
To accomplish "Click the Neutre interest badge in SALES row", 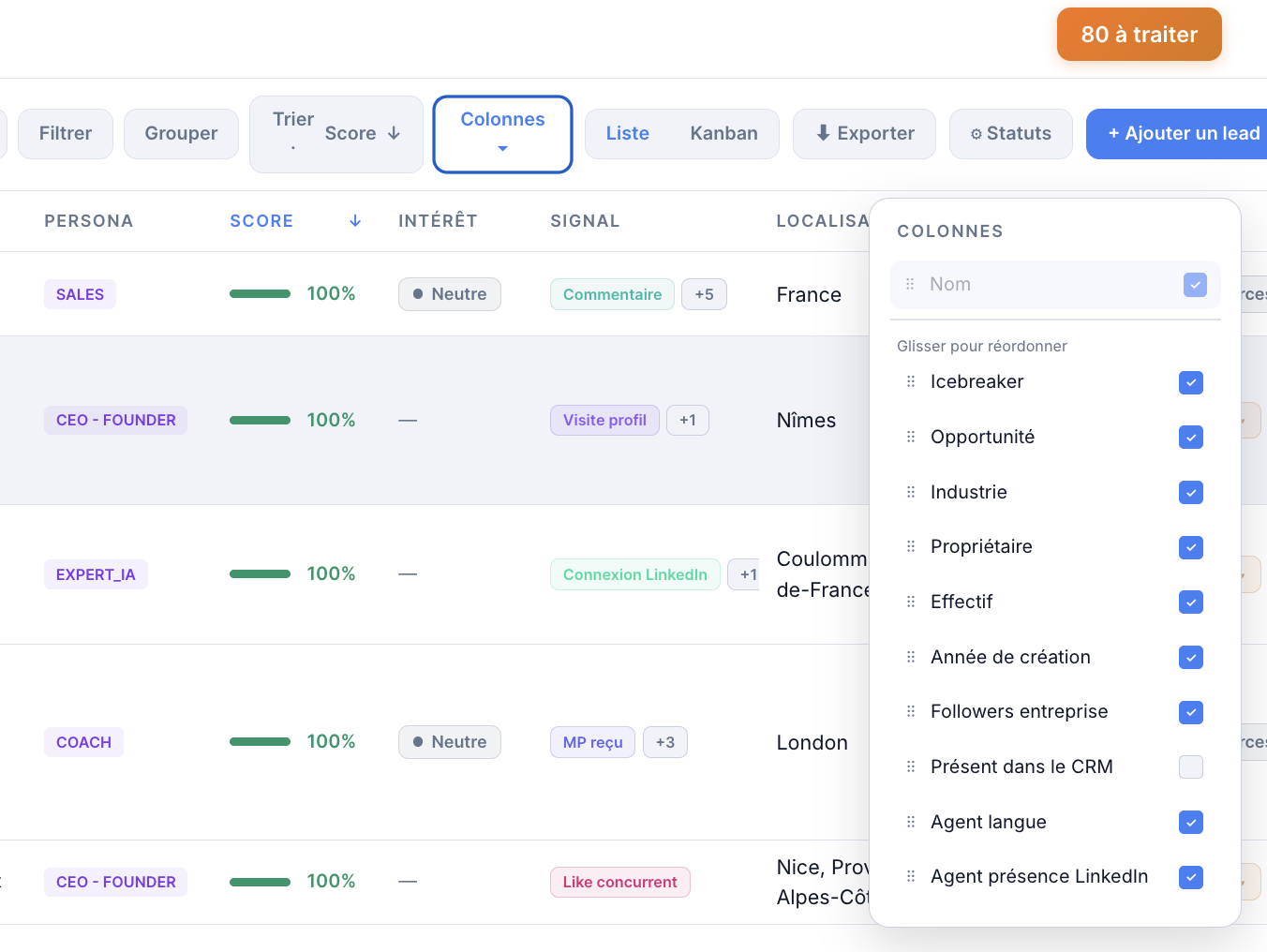I will (x=450, y=294).
